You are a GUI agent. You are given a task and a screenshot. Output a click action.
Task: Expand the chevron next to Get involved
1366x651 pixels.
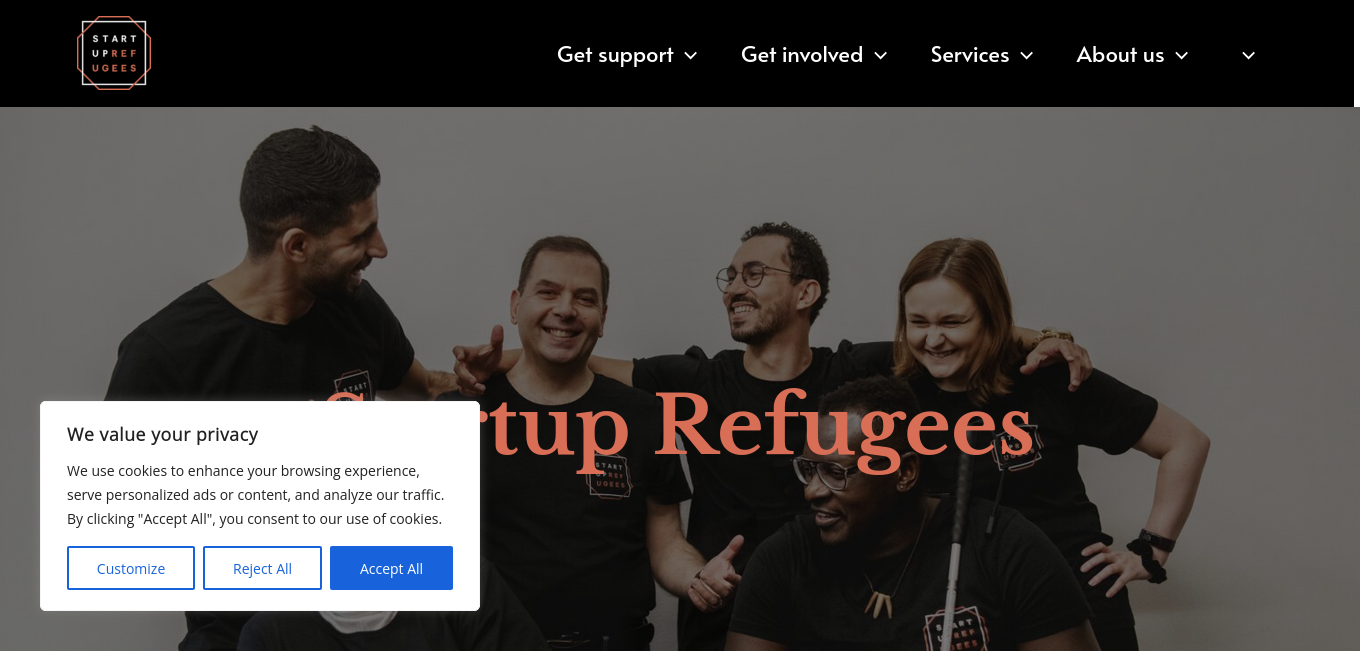click(881, 56)
